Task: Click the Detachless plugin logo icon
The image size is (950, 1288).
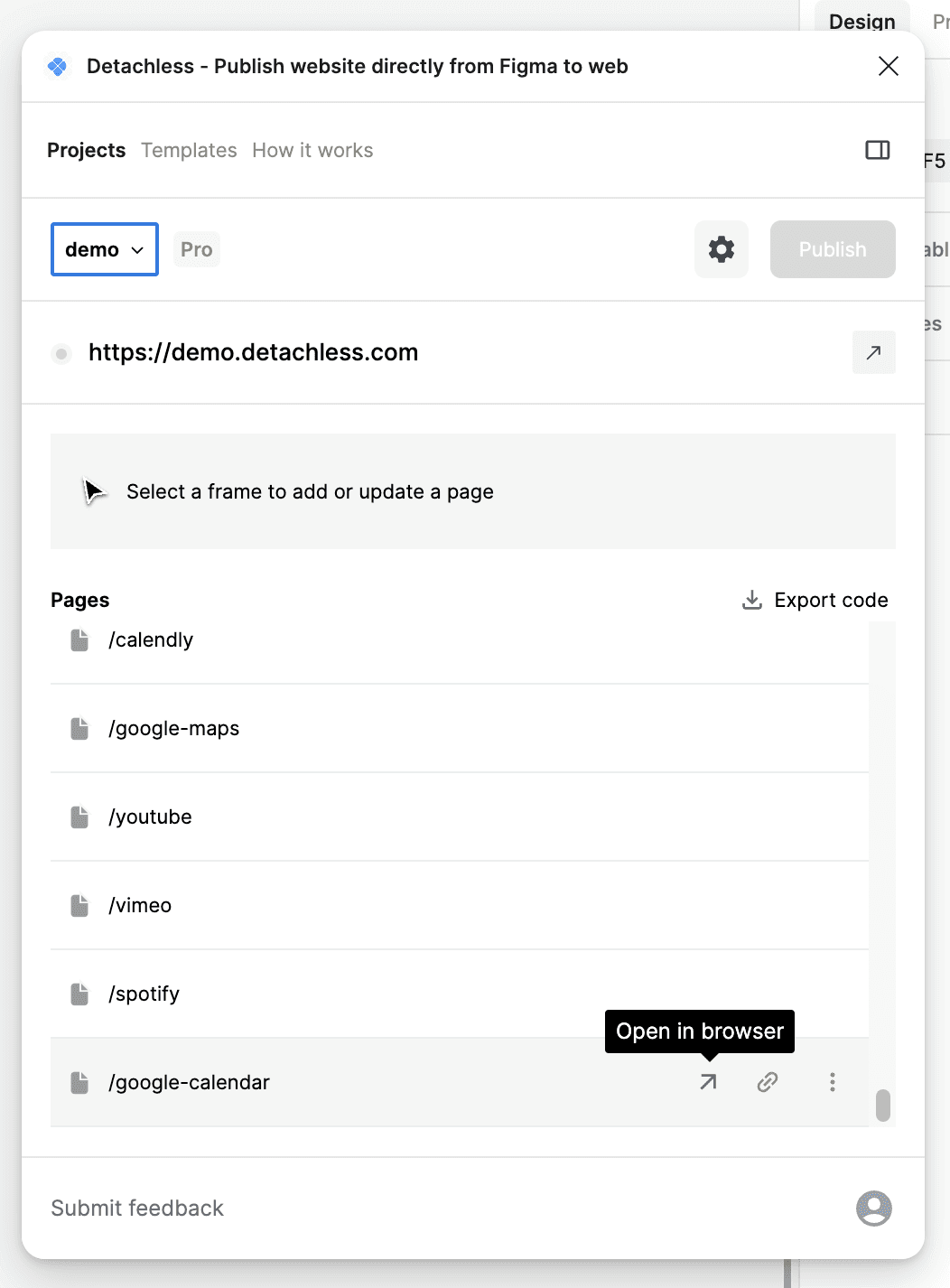Action: point(57,66)
